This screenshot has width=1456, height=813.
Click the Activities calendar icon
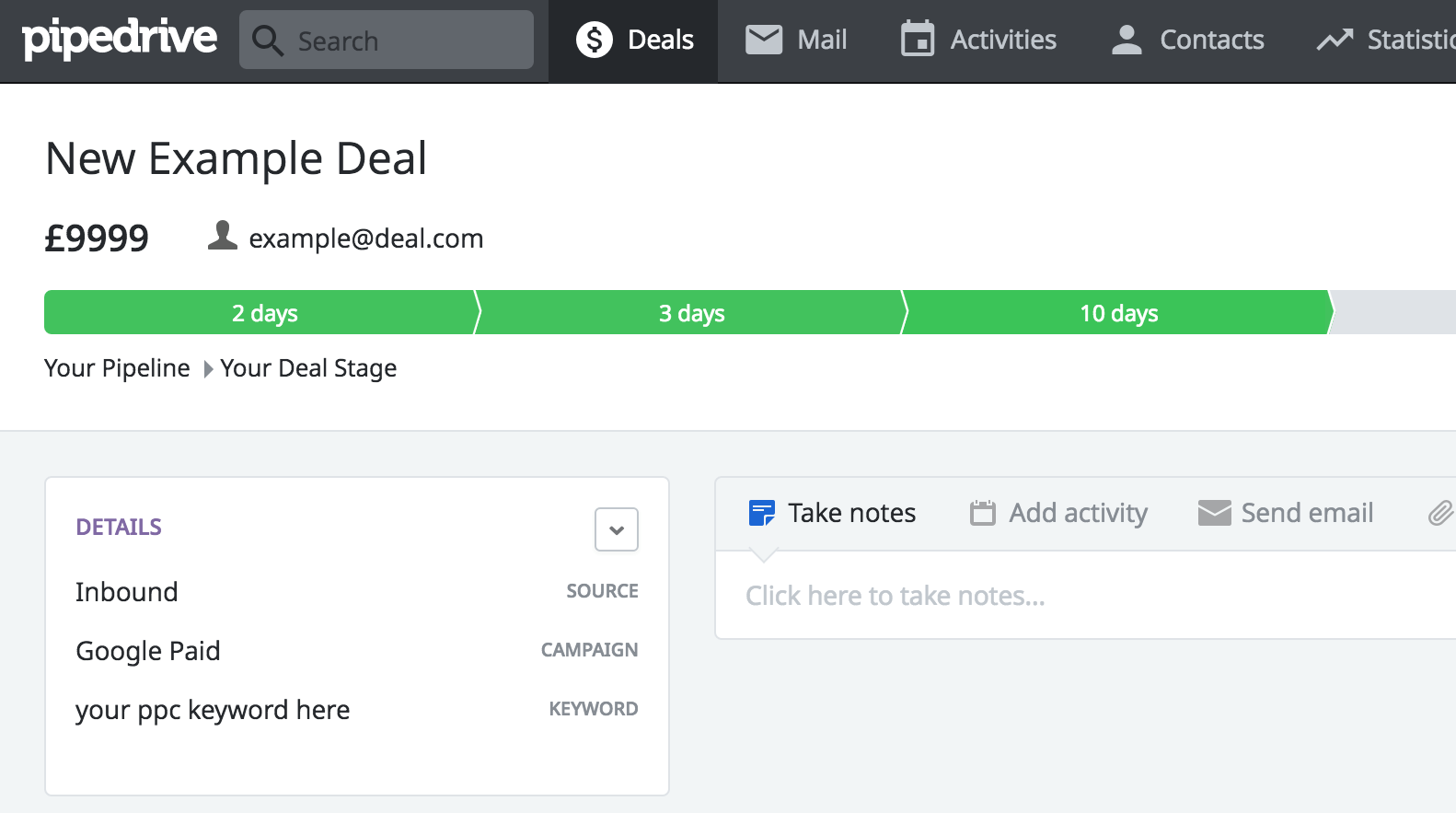pyautogui.click(x=918, y=40)
